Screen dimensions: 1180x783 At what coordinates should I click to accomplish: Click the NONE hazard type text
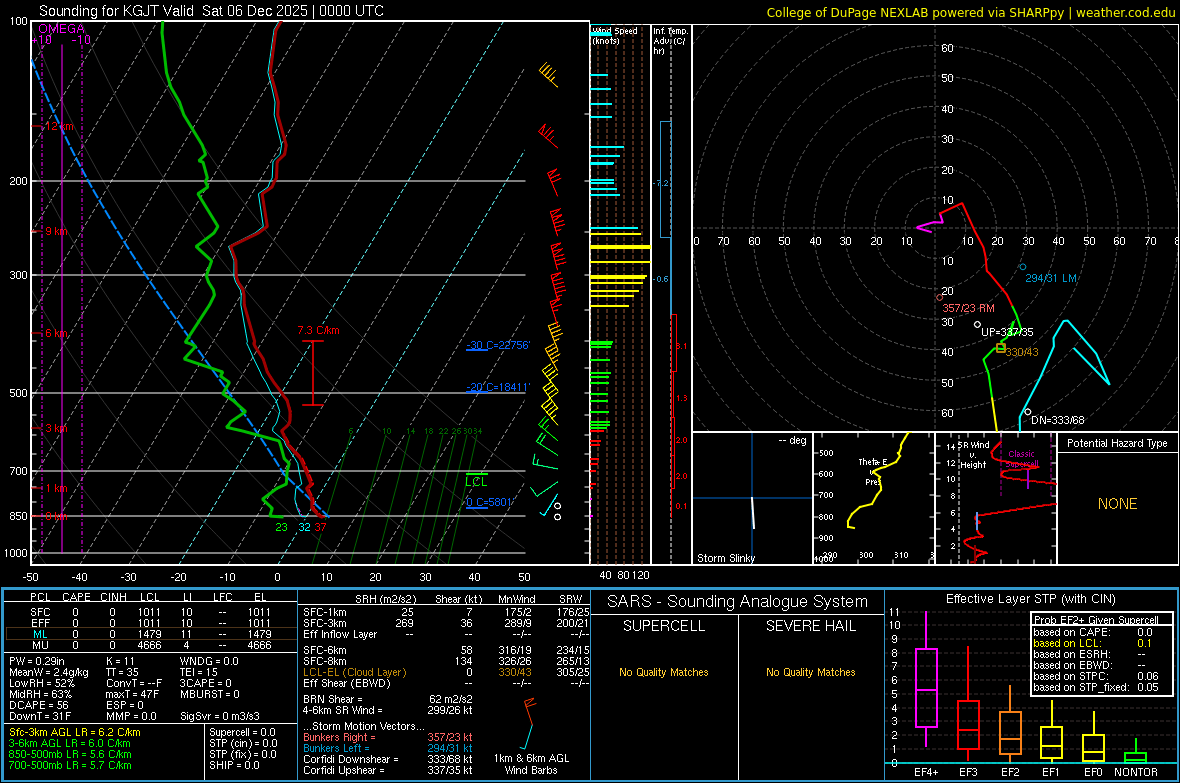tap(1118, 504)
